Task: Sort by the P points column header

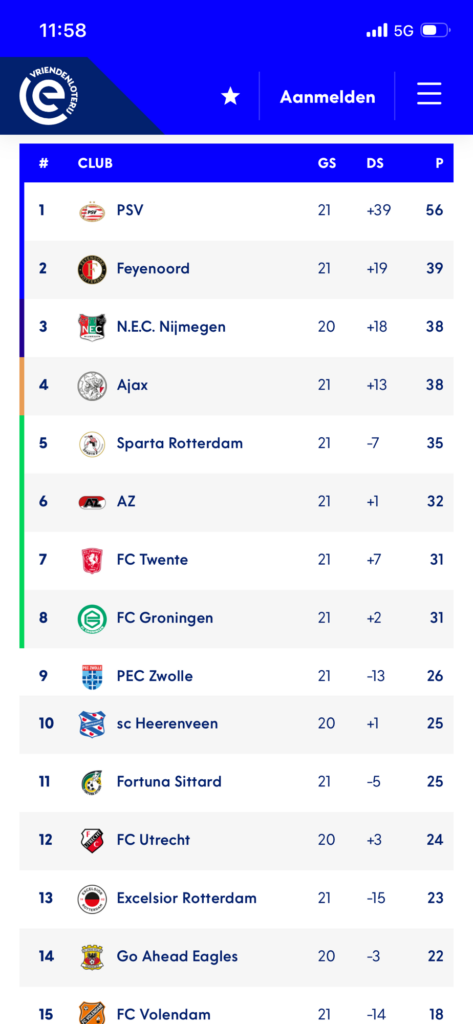Action: pos(440,163)
